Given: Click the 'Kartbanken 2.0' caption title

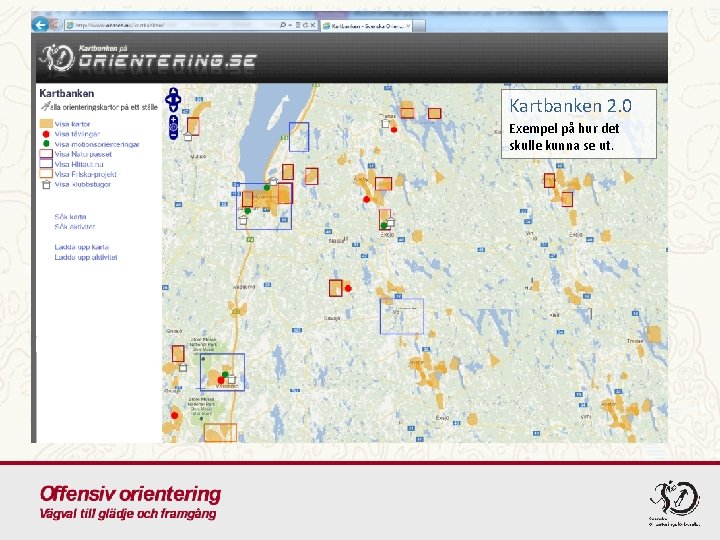Looking at the screenshot, I should point(570,106).
